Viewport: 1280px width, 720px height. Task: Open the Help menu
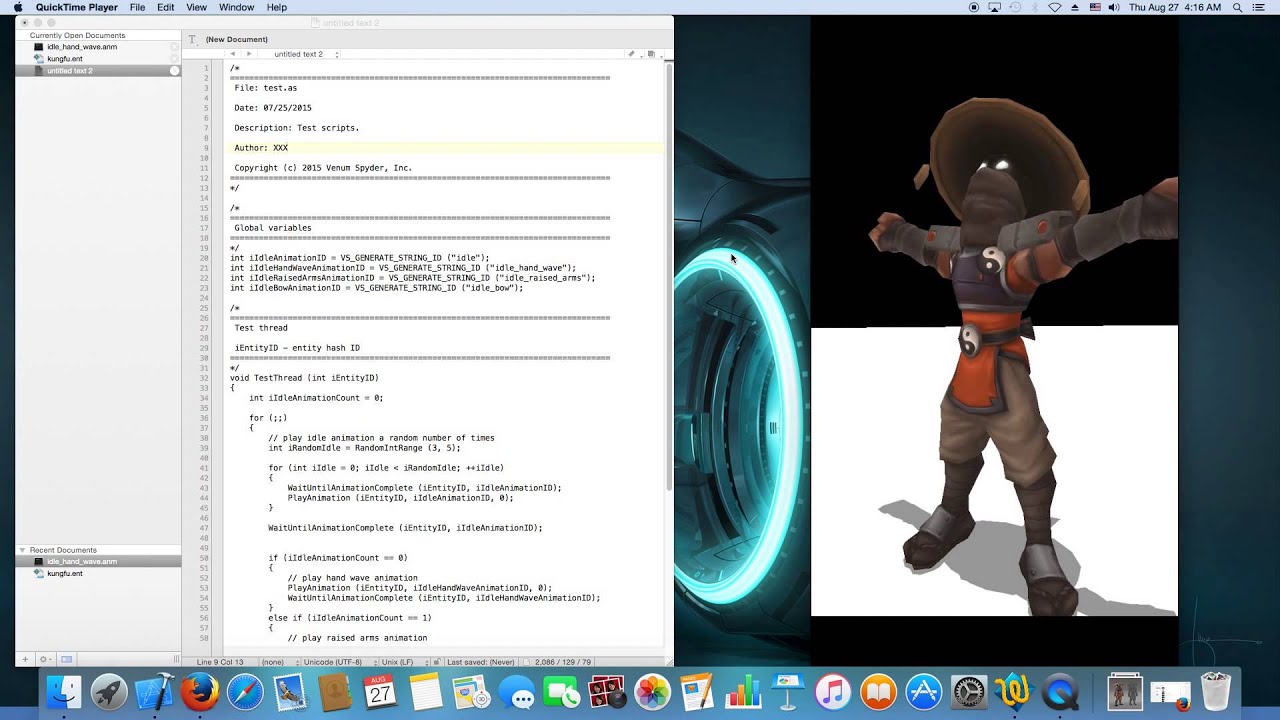277,7
